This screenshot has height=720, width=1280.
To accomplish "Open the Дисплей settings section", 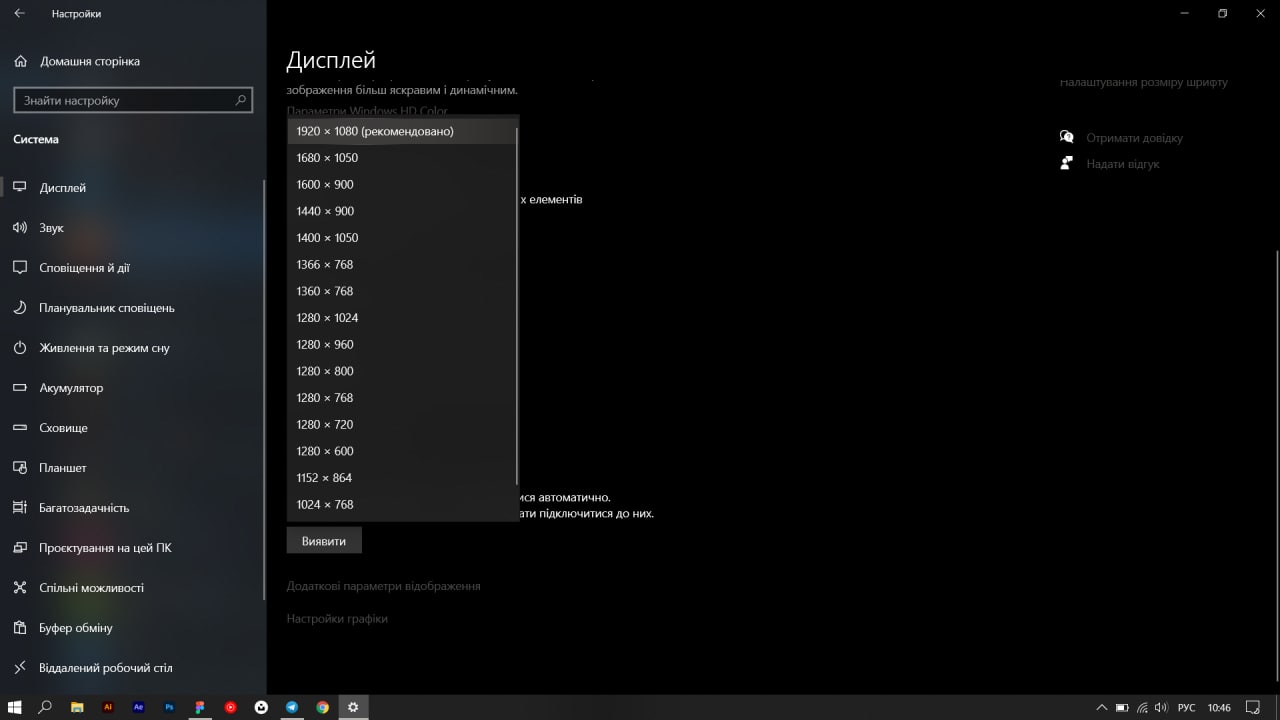I will tap(133, 188).
